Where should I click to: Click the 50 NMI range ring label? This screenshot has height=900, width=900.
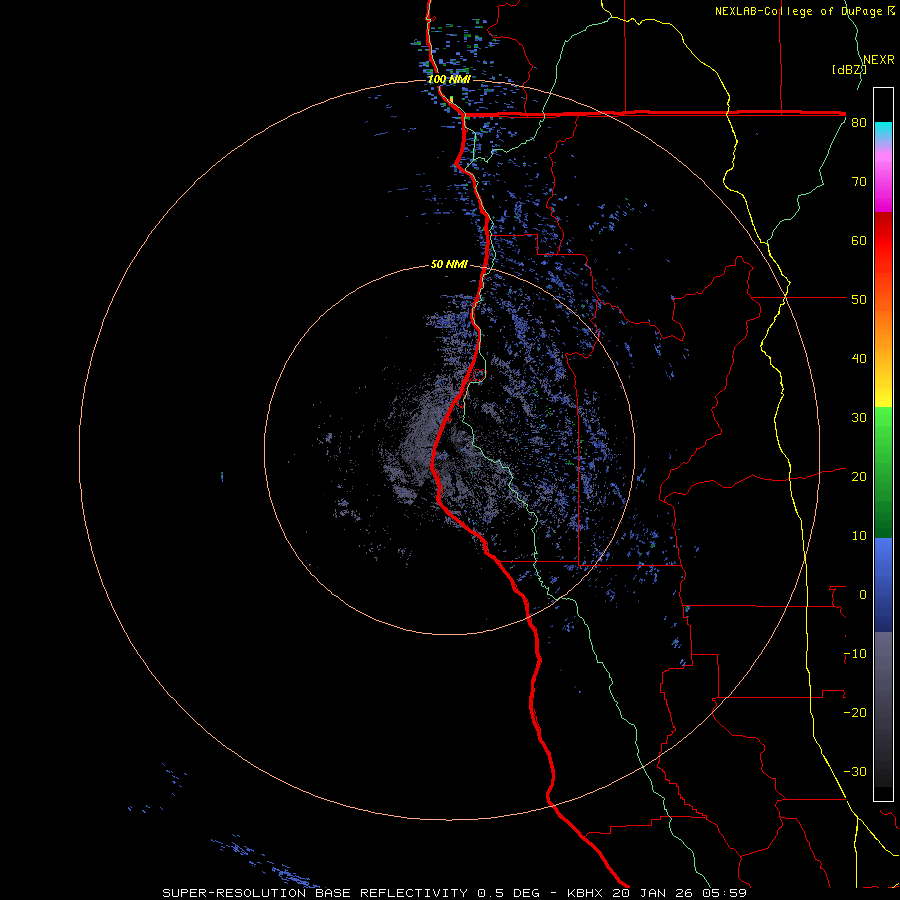(x=449, y=265)
